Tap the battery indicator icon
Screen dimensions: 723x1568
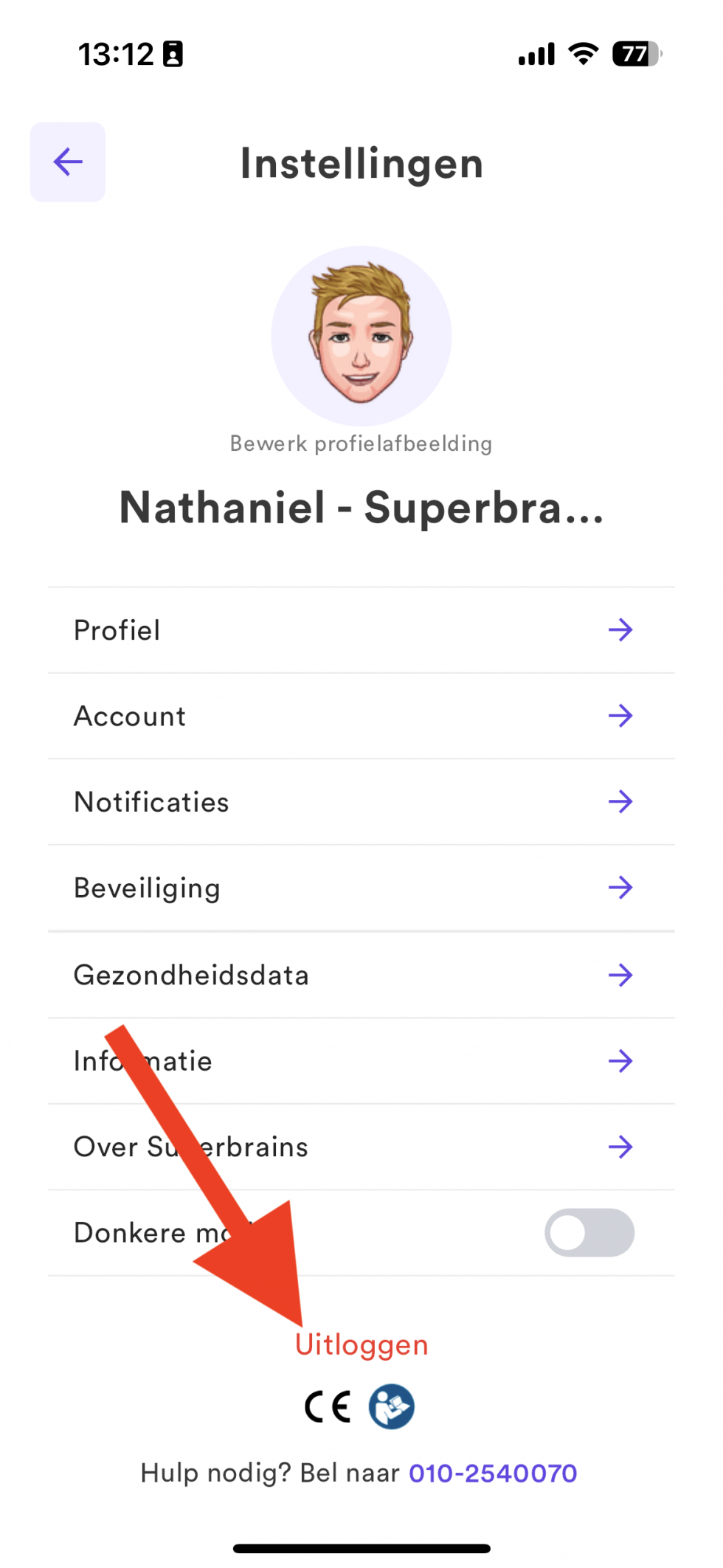(637, 54)
